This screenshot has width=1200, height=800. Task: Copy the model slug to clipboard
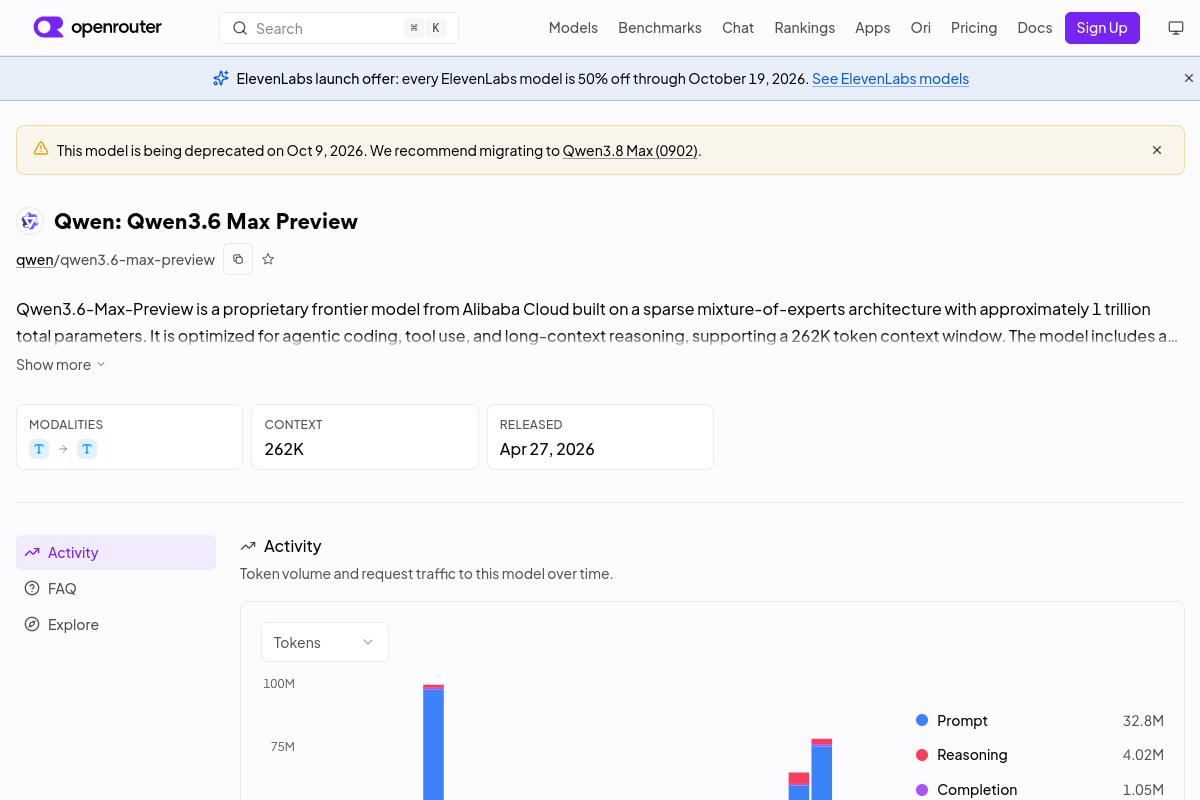(238, 259)
